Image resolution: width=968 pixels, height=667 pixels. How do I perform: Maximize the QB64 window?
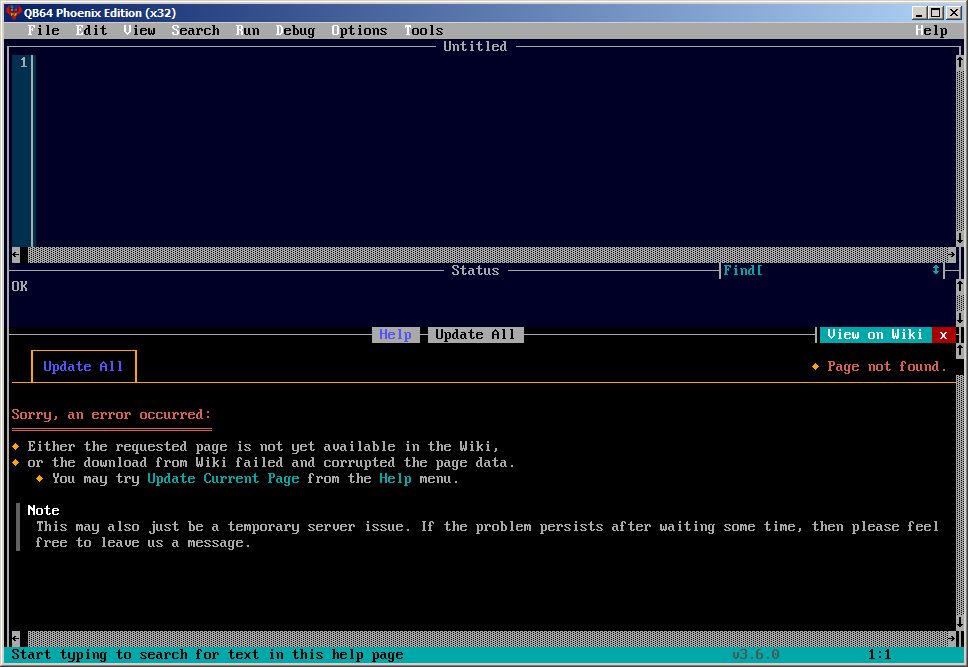[935, 12]
